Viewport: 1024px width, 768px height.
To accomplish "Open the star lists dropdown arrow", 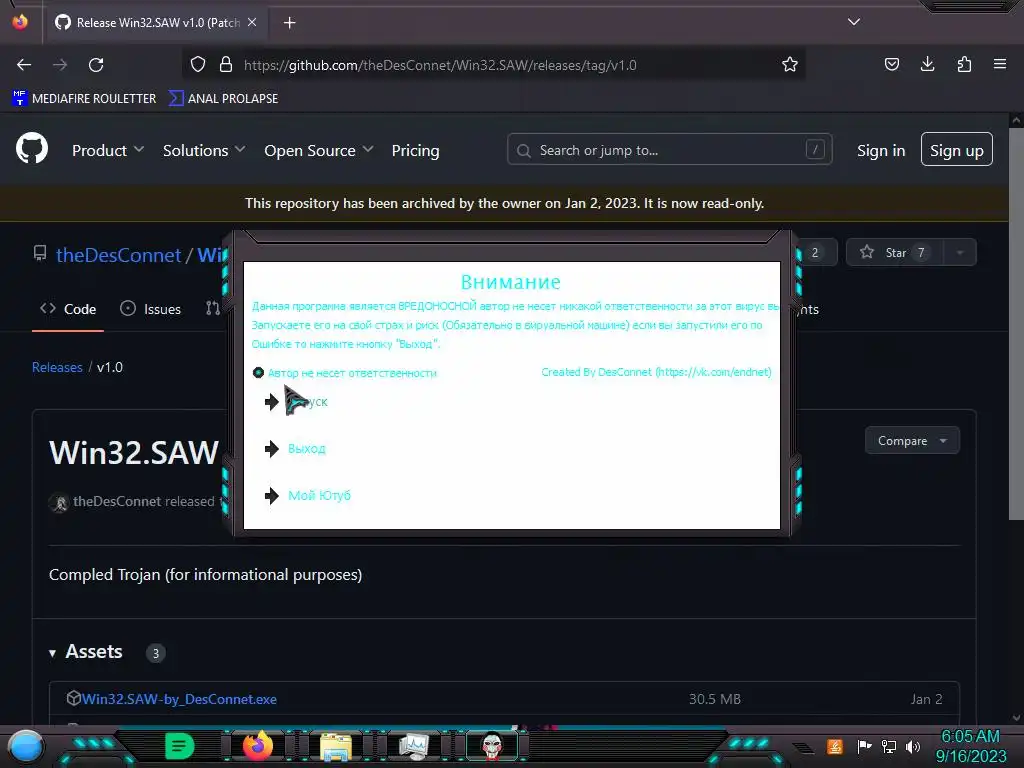I will coord(960,253).
